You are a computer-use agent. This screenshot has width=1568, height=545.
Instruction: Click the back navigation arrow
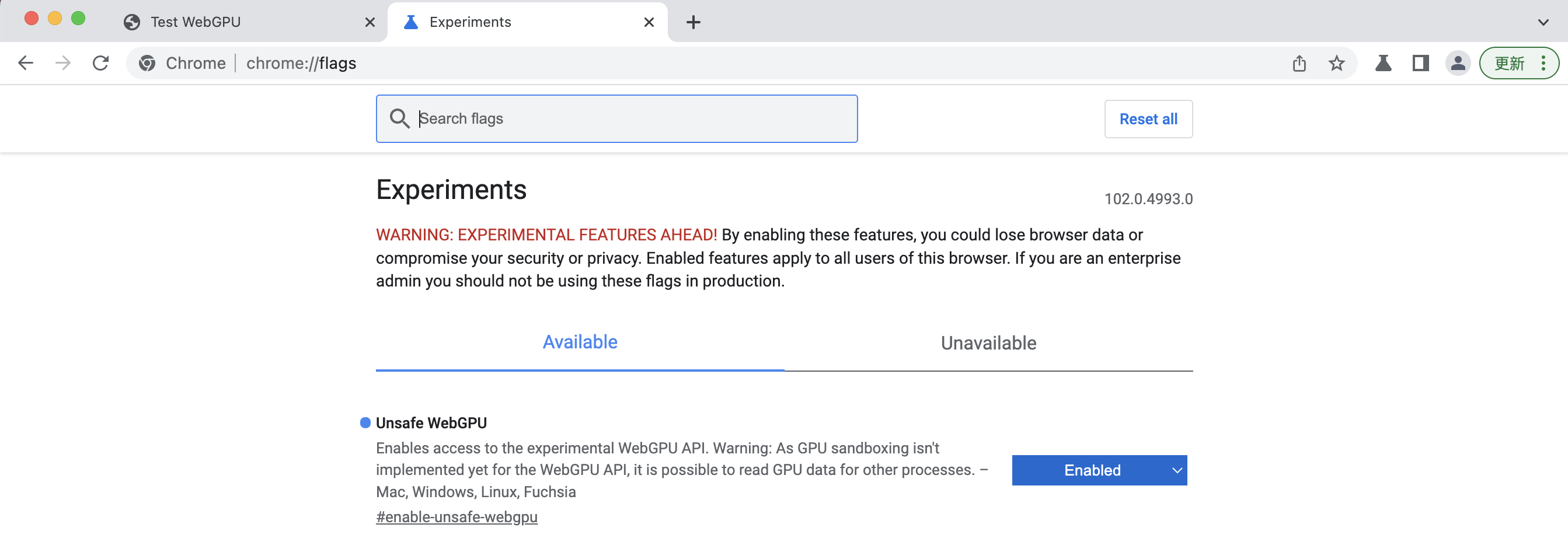[x=26, y=63]
